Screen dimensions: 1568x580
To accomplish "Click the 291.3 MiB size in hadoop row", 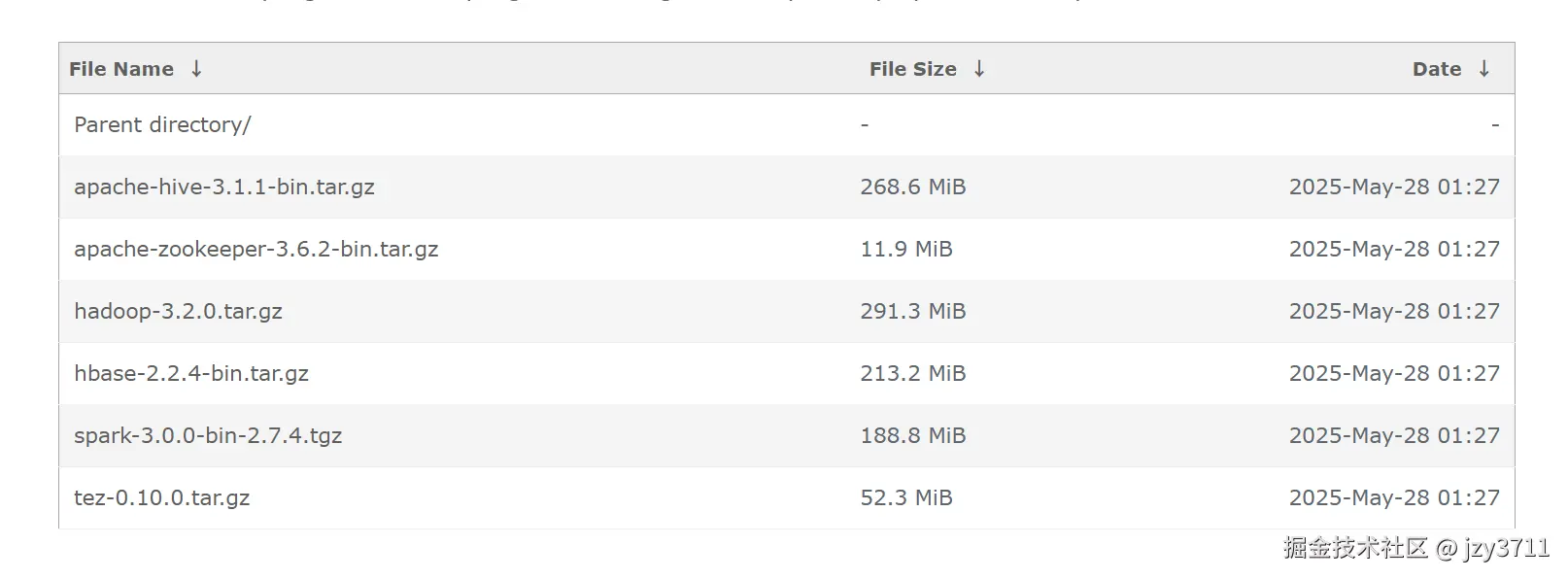I will click(x=912, y=312).
